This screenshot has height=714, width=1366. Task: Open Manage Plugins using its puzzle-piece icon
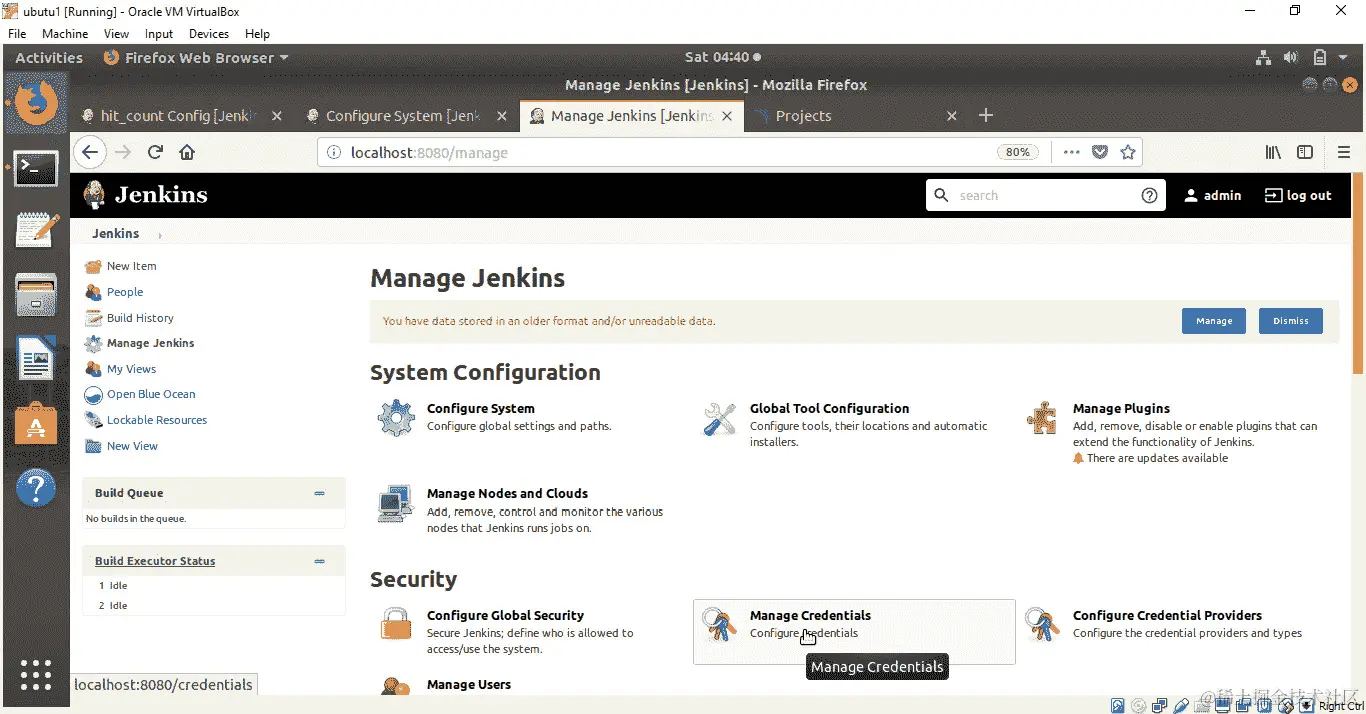coord(1042,417)
